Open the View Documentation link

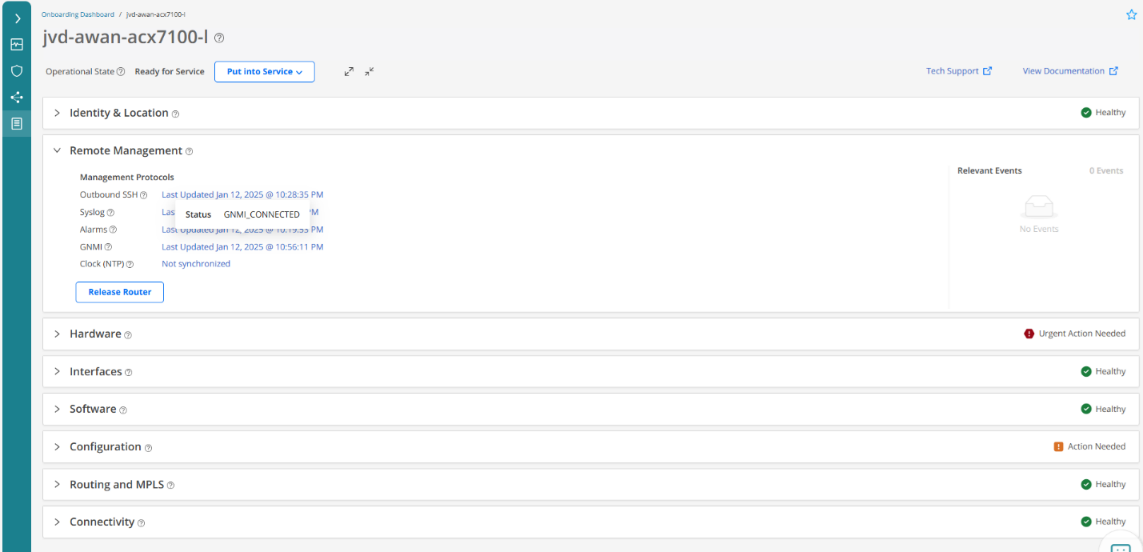coord(1070,71)
